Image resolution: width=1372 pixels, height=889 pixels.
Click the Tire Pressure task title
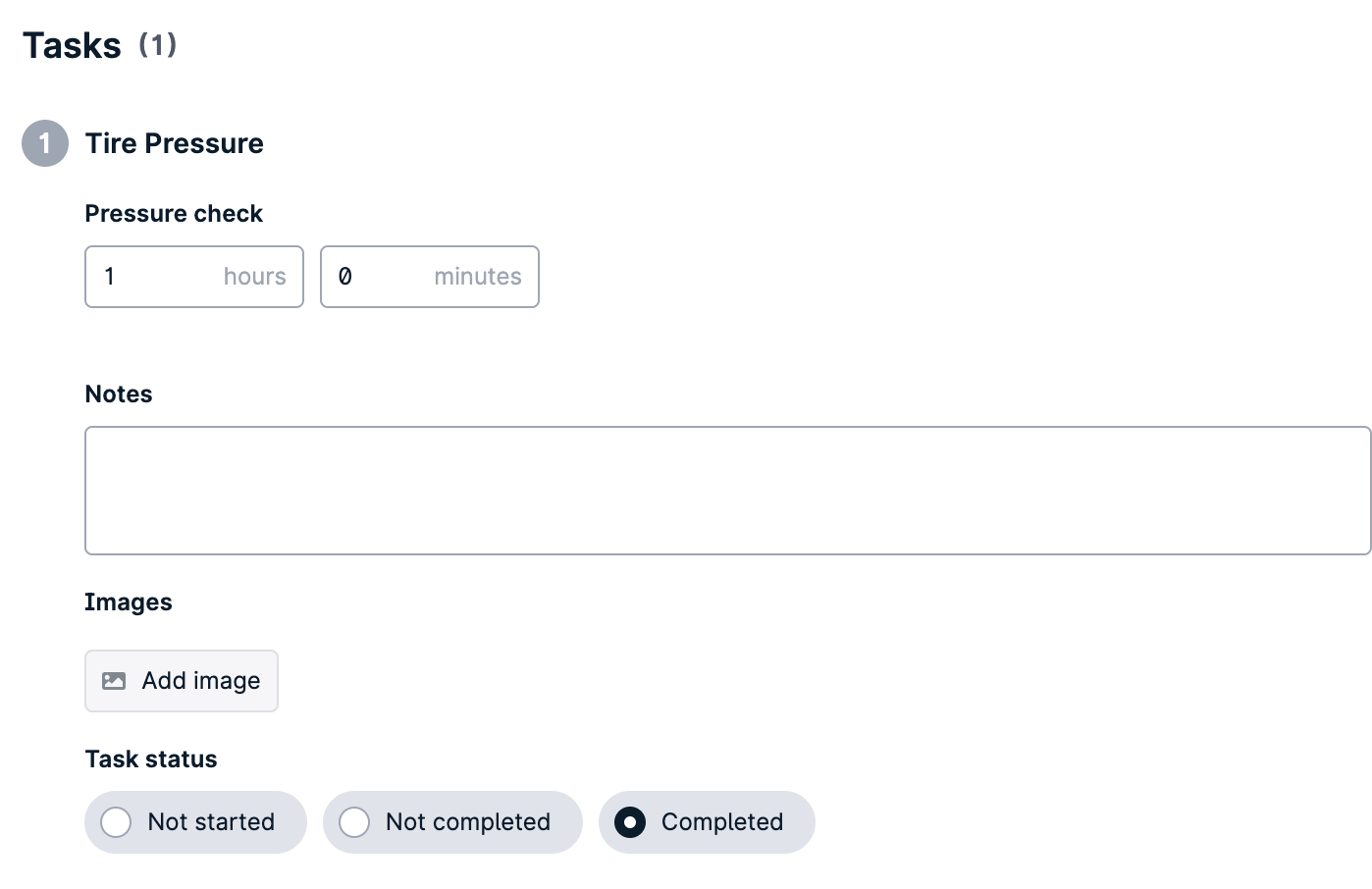click(x=175, y=143)
